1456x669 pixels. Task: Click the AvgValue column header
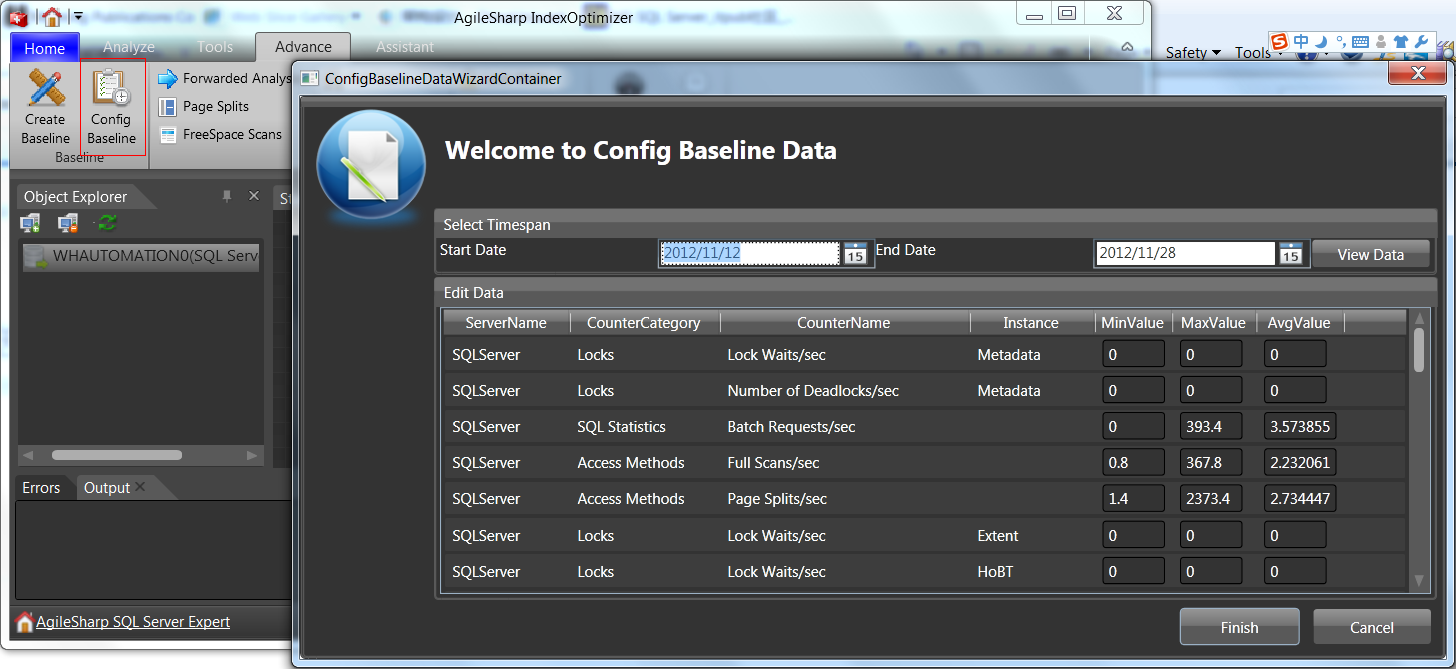click(1299, 323)
